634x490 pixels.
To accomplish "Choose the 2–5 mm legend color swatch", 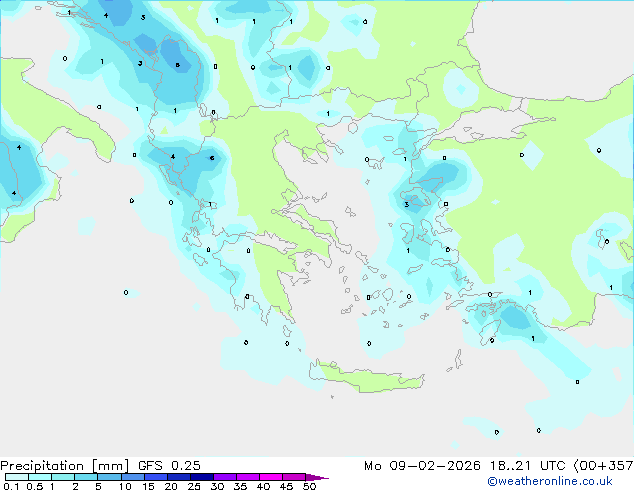I will (86, 477).
